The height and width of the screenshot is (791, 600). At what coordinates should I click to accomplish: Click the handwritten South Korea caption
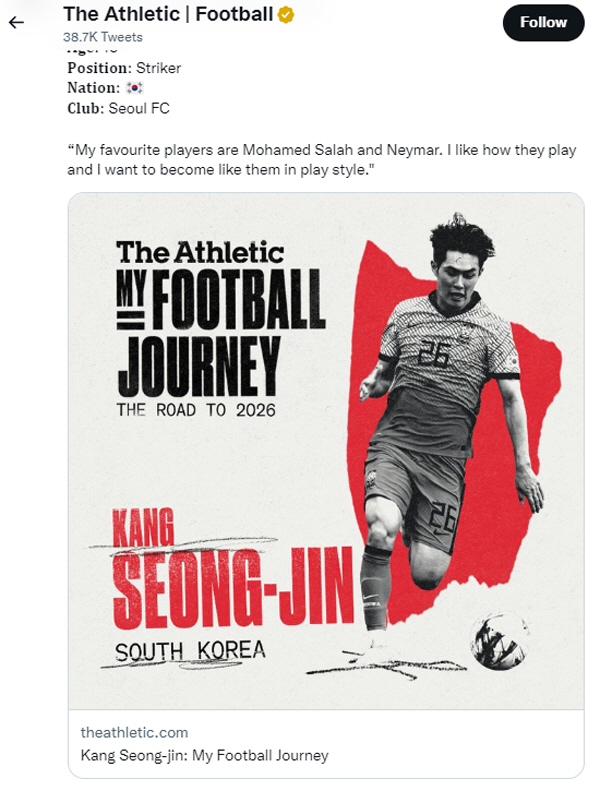tap(190, 651)
